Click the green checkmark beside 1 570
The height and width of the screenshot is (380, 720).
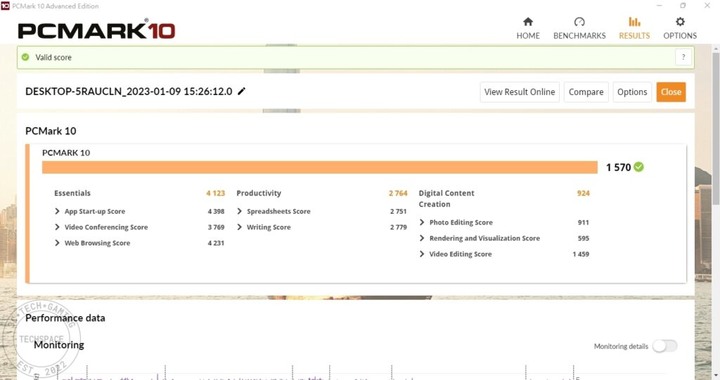pyautogui.click(x=639, y=167)
